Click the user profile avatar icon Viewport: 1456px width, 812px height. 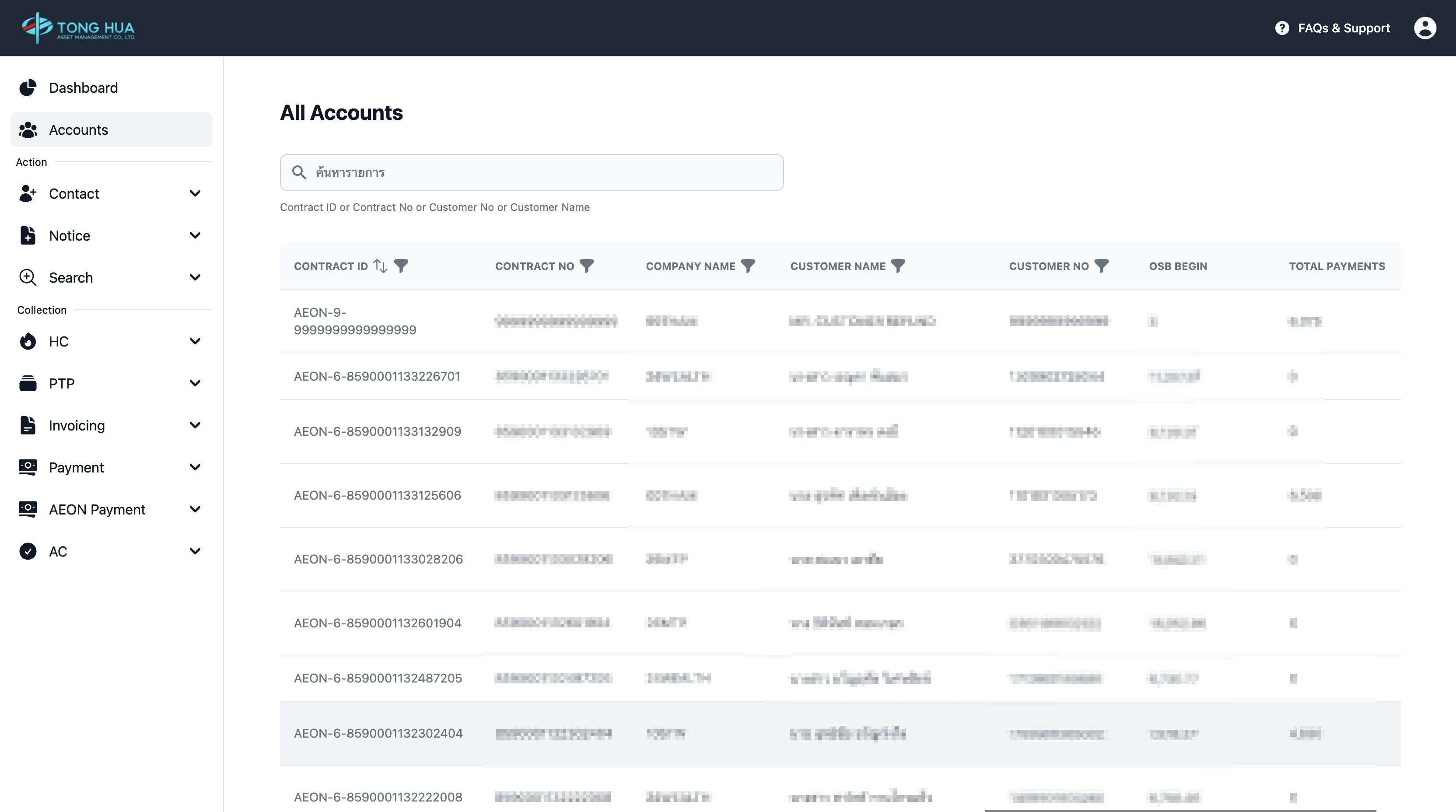1425,28
